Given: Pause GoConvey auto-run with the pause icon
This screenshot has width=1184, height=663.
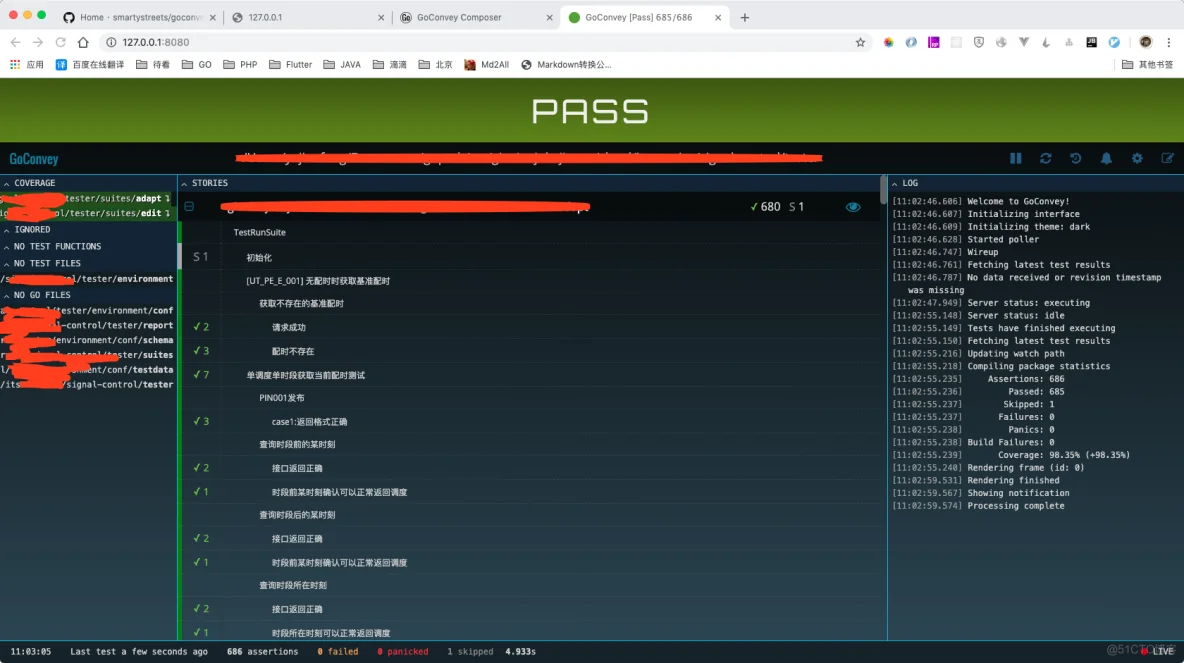Looking at the screenshot, I should (x=1016, y=159).
